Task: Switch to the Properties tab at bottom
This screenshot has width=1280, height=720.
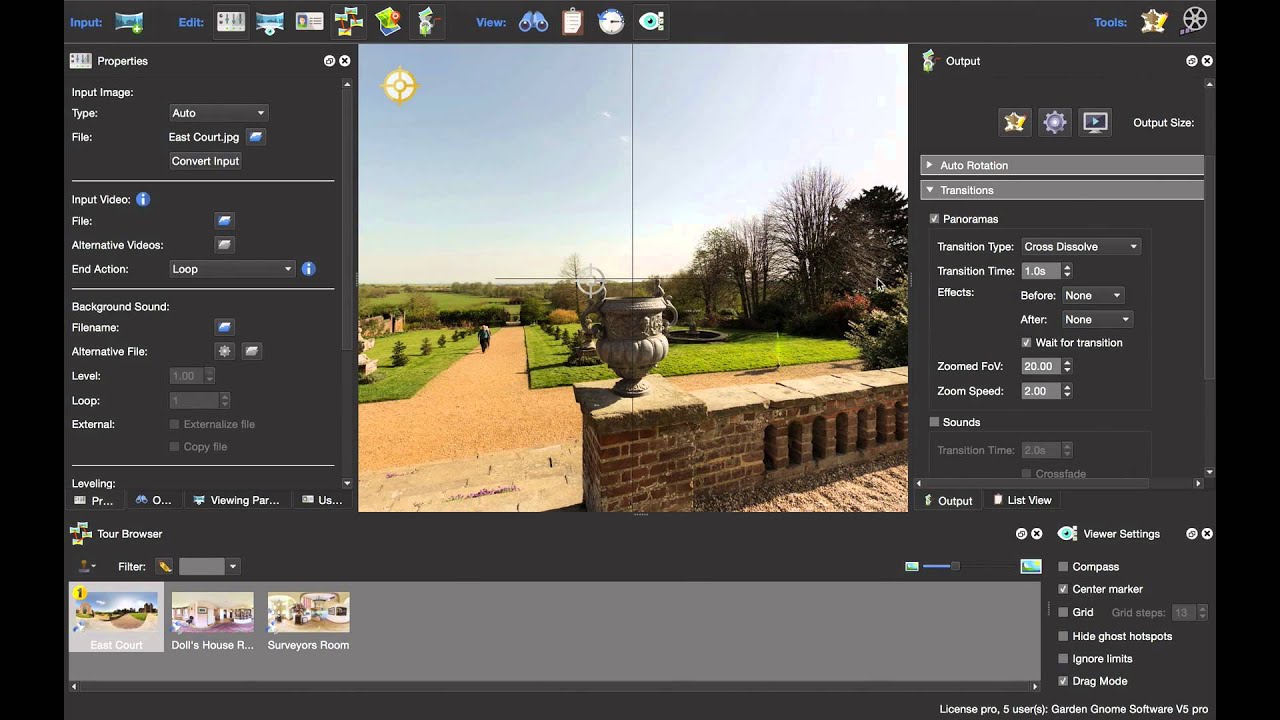Action: [94, 500]
